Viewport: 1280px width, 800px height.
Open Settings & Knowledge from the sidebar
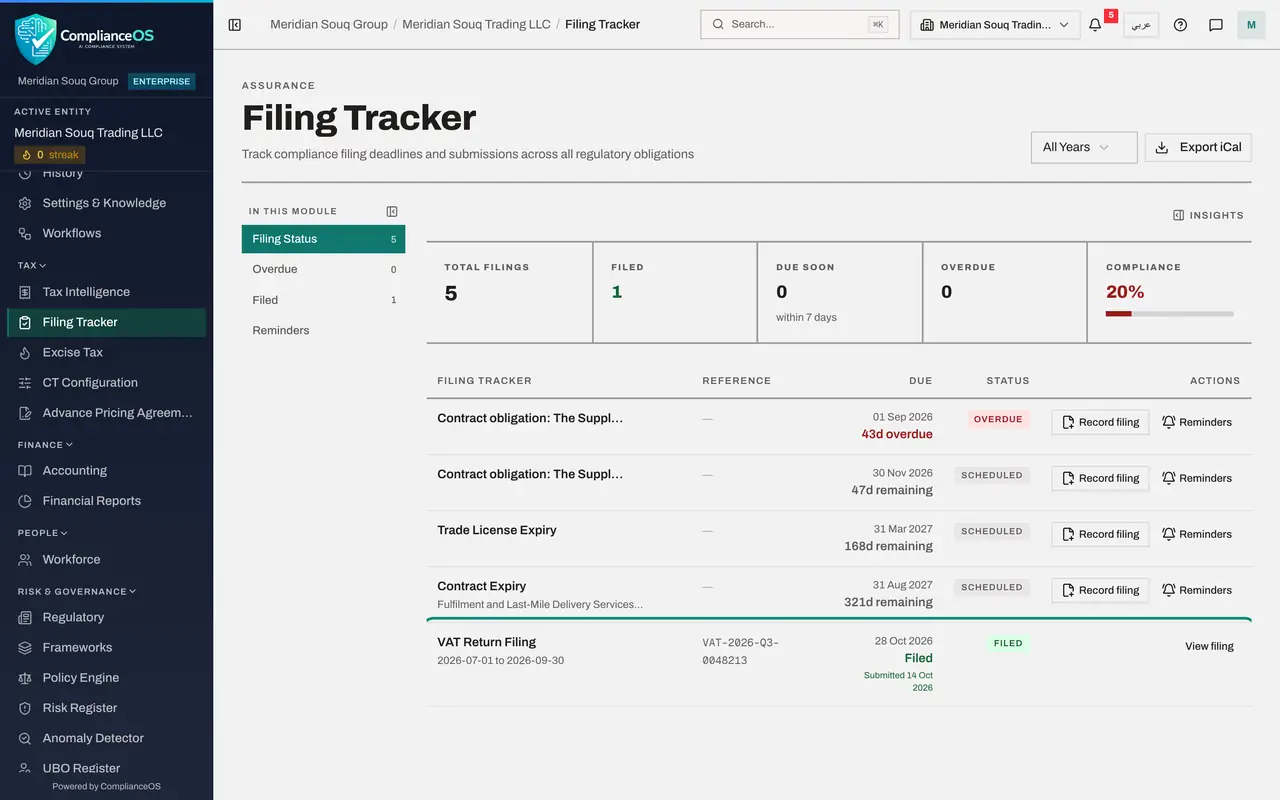pos(106,203)
